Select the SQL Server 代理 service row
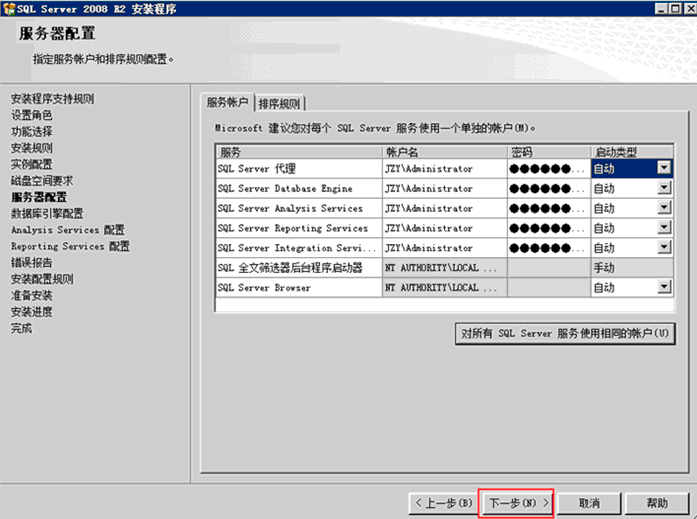 (x=445, y=168)
